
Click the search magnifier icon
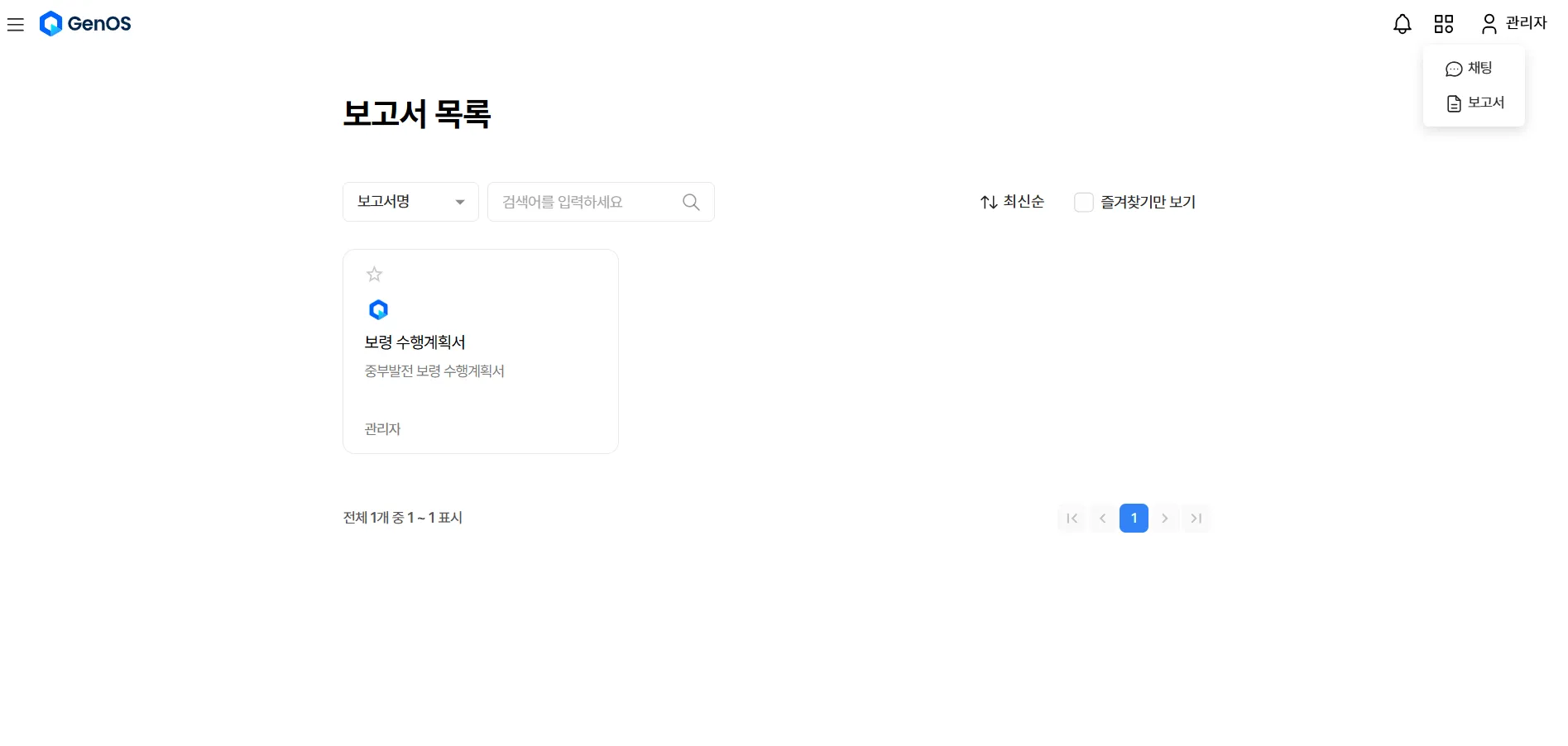coord(691,202)
